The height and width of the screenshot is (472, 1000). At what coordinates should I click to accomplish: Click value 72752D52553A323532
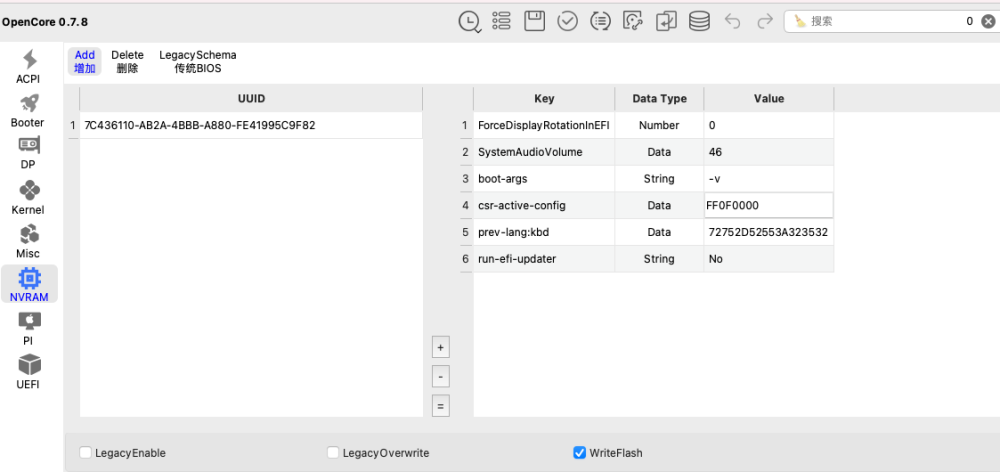[769, 233]
